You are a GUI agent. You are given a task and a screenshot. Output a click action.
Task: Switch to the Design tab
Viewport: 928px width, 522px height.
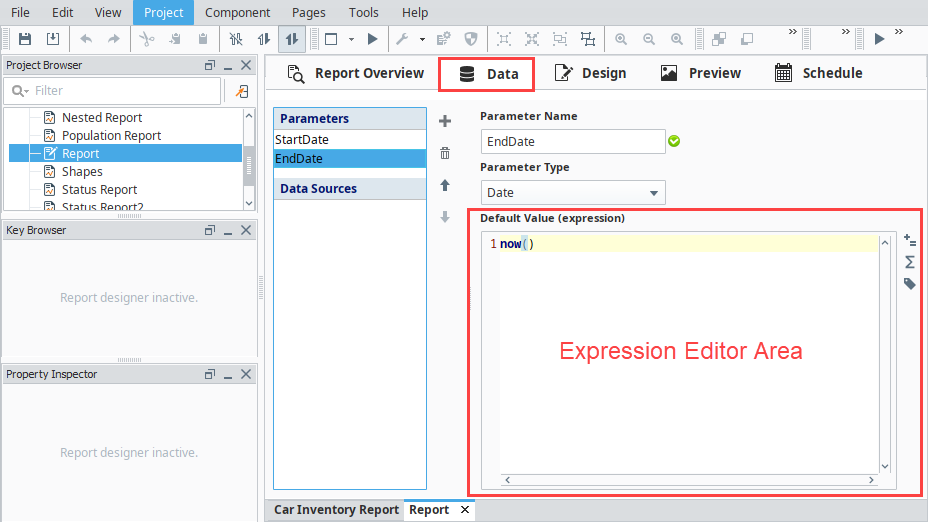pos(590,73)
